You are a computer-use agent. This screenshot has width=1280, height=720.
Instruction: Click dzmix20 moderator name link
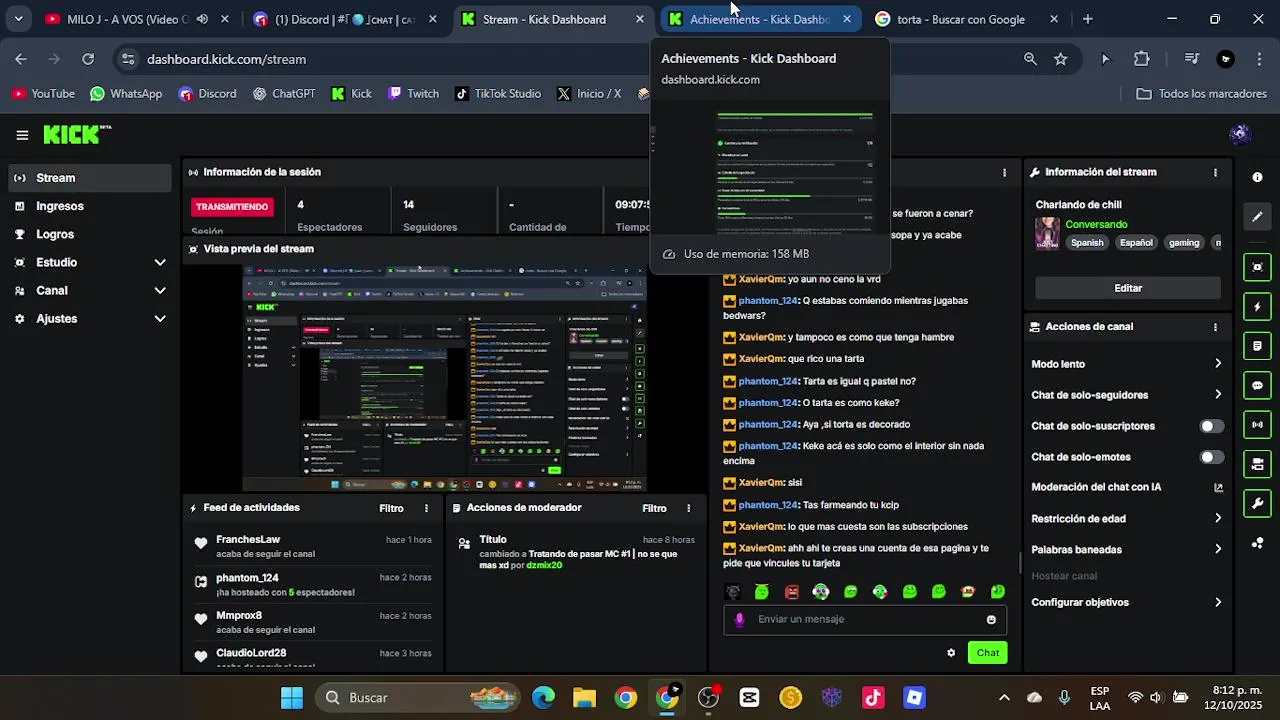[x=544, y=565]
